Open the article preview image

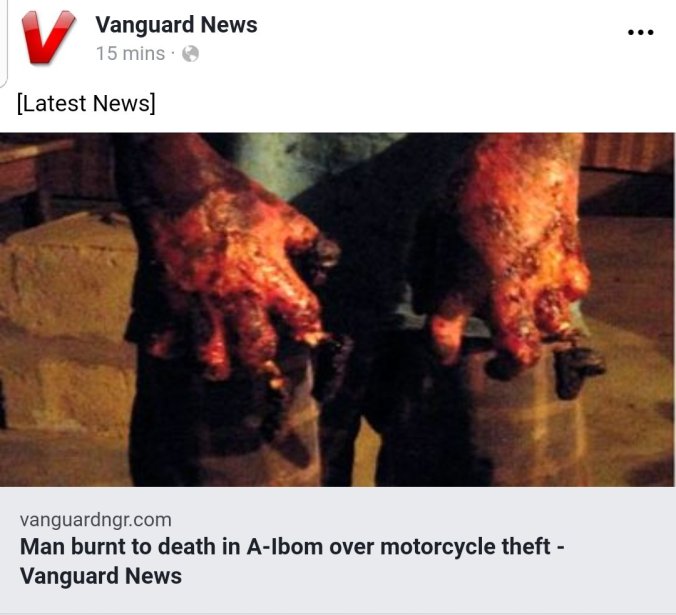[x=337, y=310]
